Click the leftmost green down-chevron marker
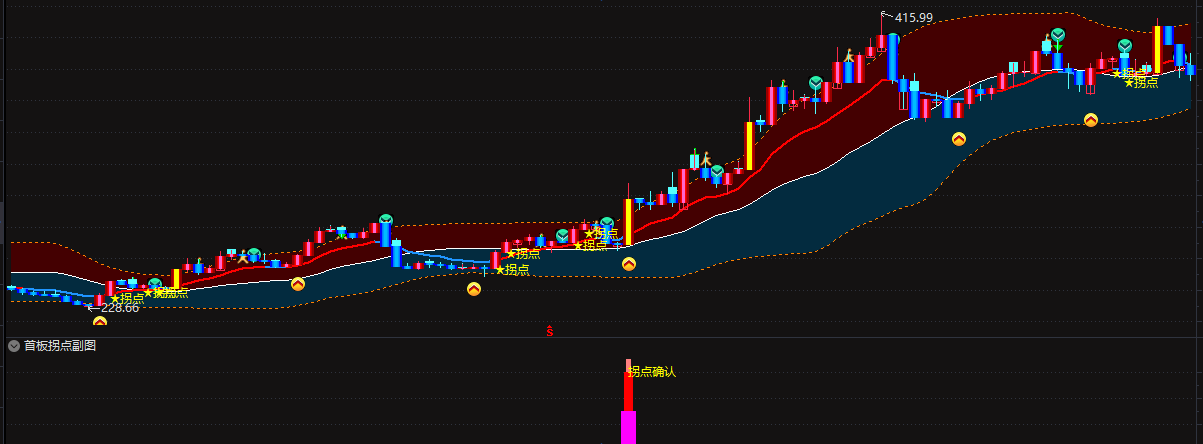1203x444 pixels. pyautogui.click(x=154, y=285)
